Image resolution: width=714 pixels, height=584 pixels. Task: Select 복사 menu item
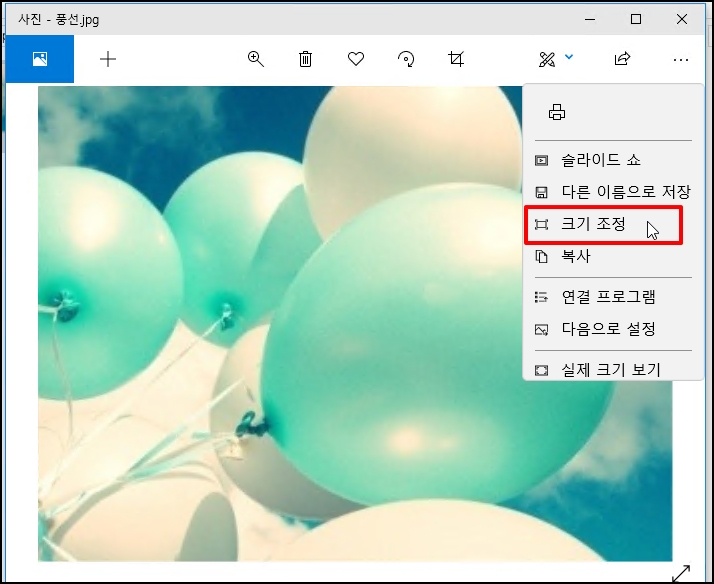coord(613,256)
